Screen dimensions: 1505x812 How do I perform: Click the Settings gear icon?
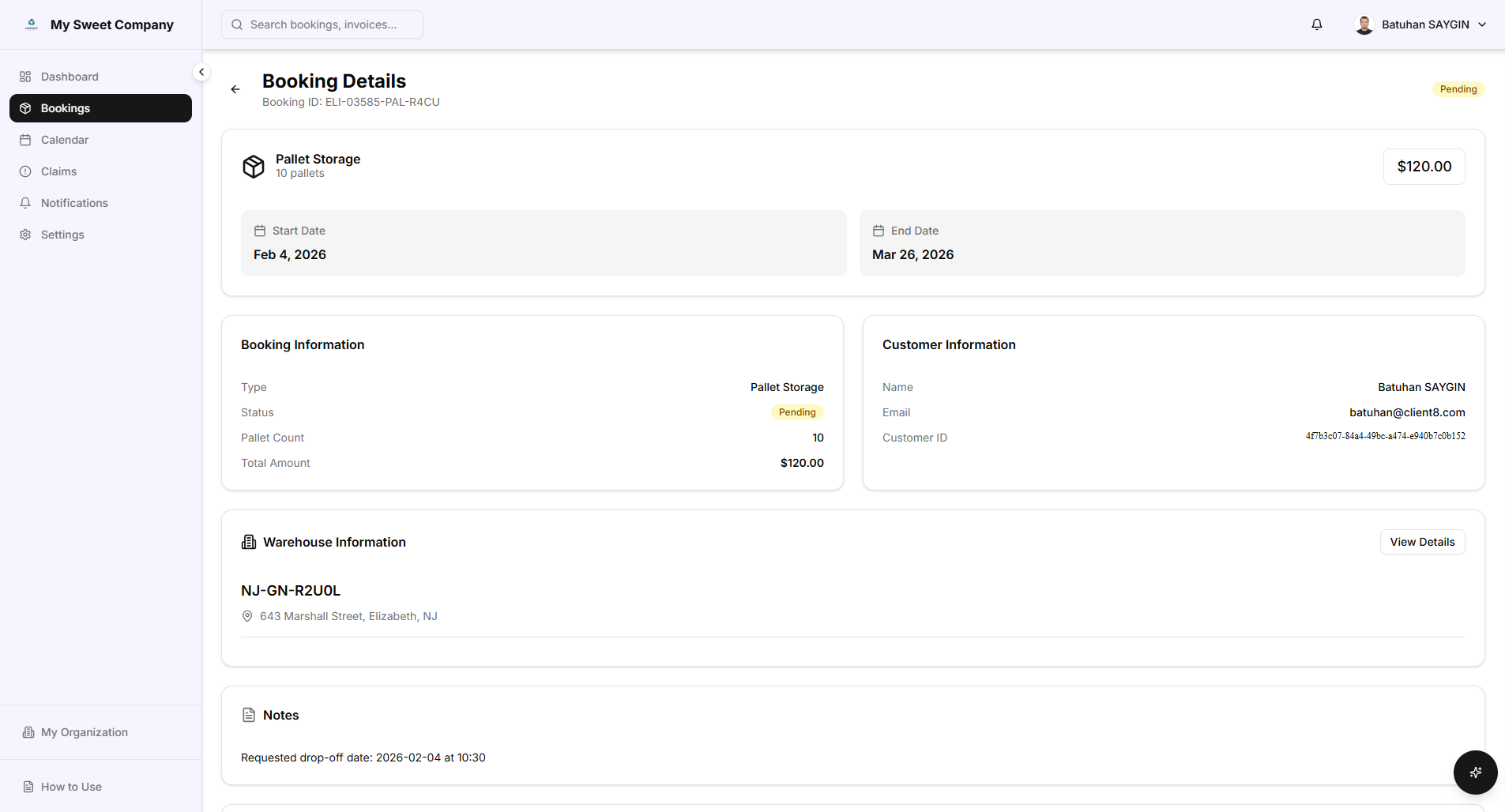(25, 235)
